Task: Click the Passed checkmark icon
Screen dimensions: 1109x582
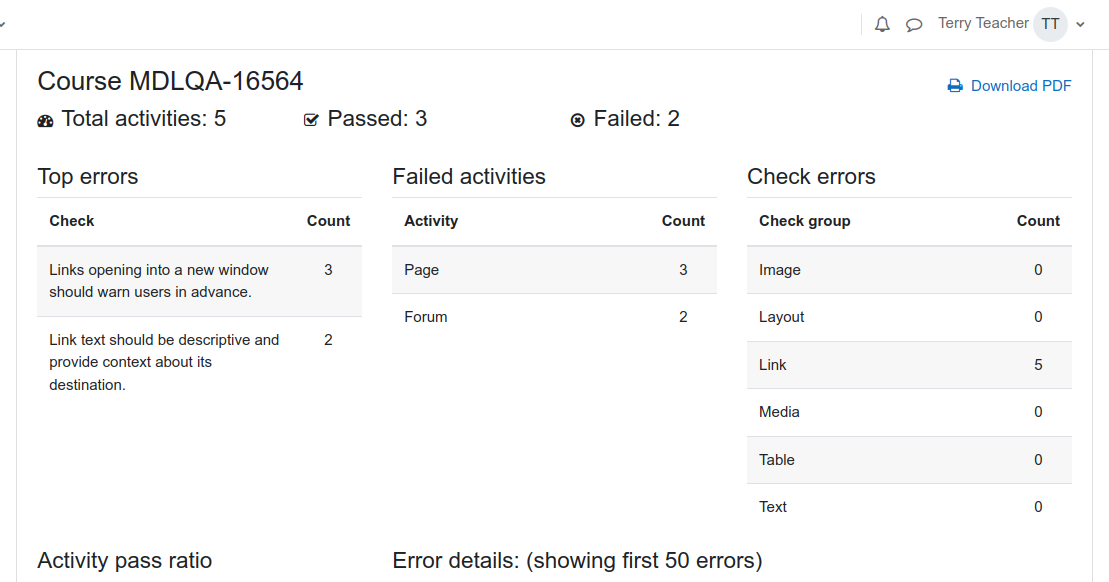Action: 311,120
